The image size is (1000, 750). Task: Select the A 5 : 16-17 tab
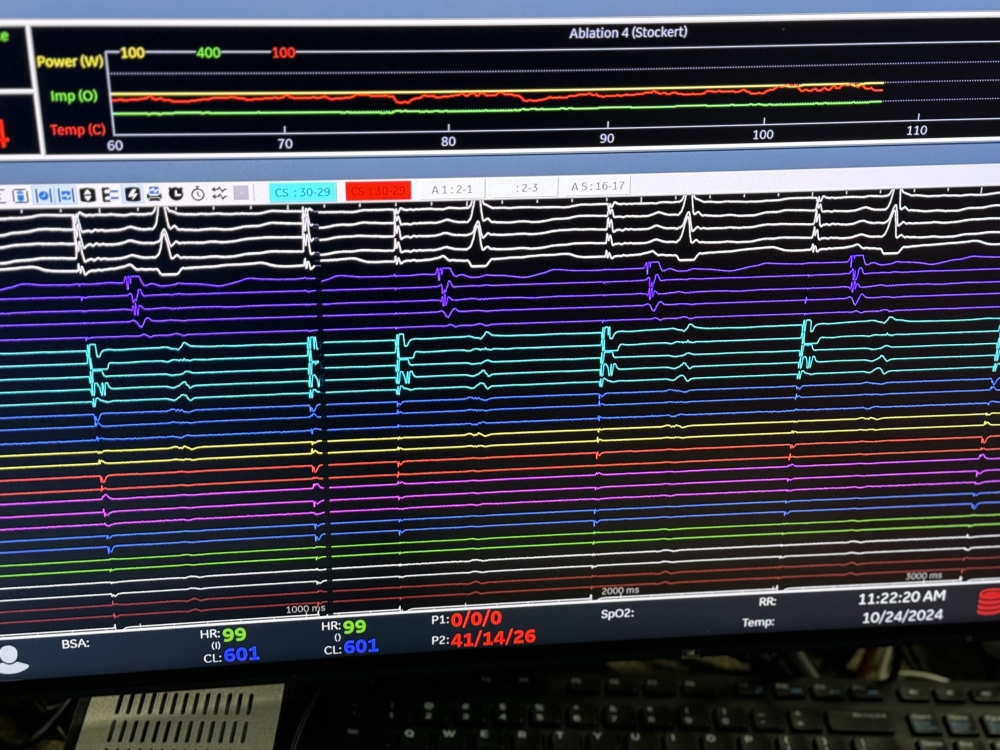598,186
